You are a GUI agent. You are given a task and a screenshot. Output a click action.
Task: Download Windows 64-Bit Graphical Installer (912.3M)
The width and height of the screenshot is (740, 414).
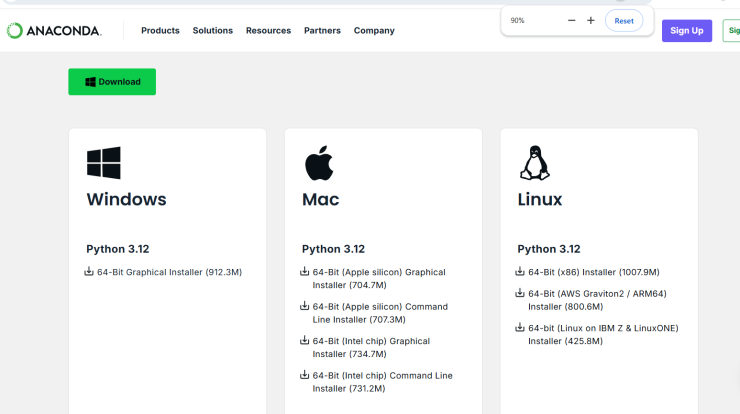(x=169, y=272)
